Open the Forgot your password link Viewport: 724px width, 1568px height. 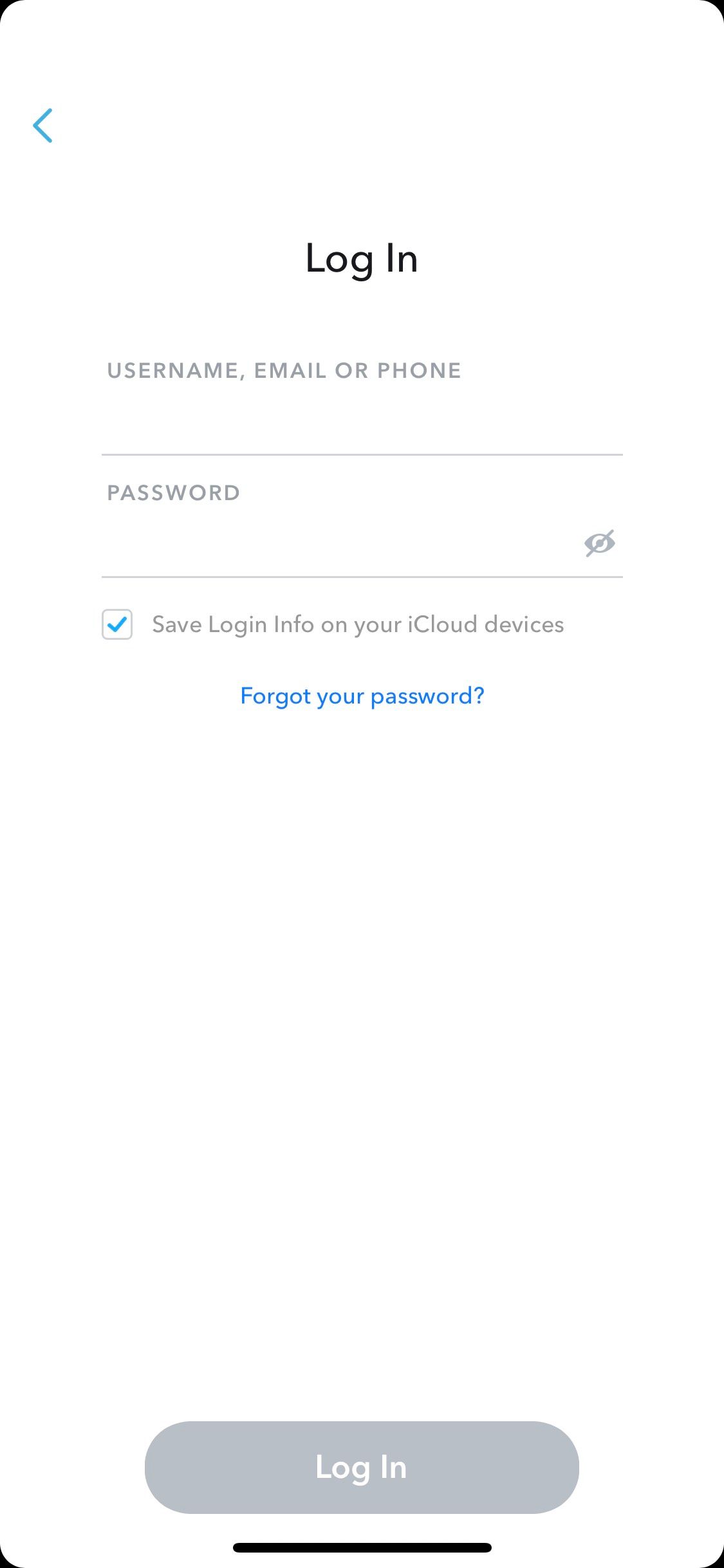click(x=362, y=696)
